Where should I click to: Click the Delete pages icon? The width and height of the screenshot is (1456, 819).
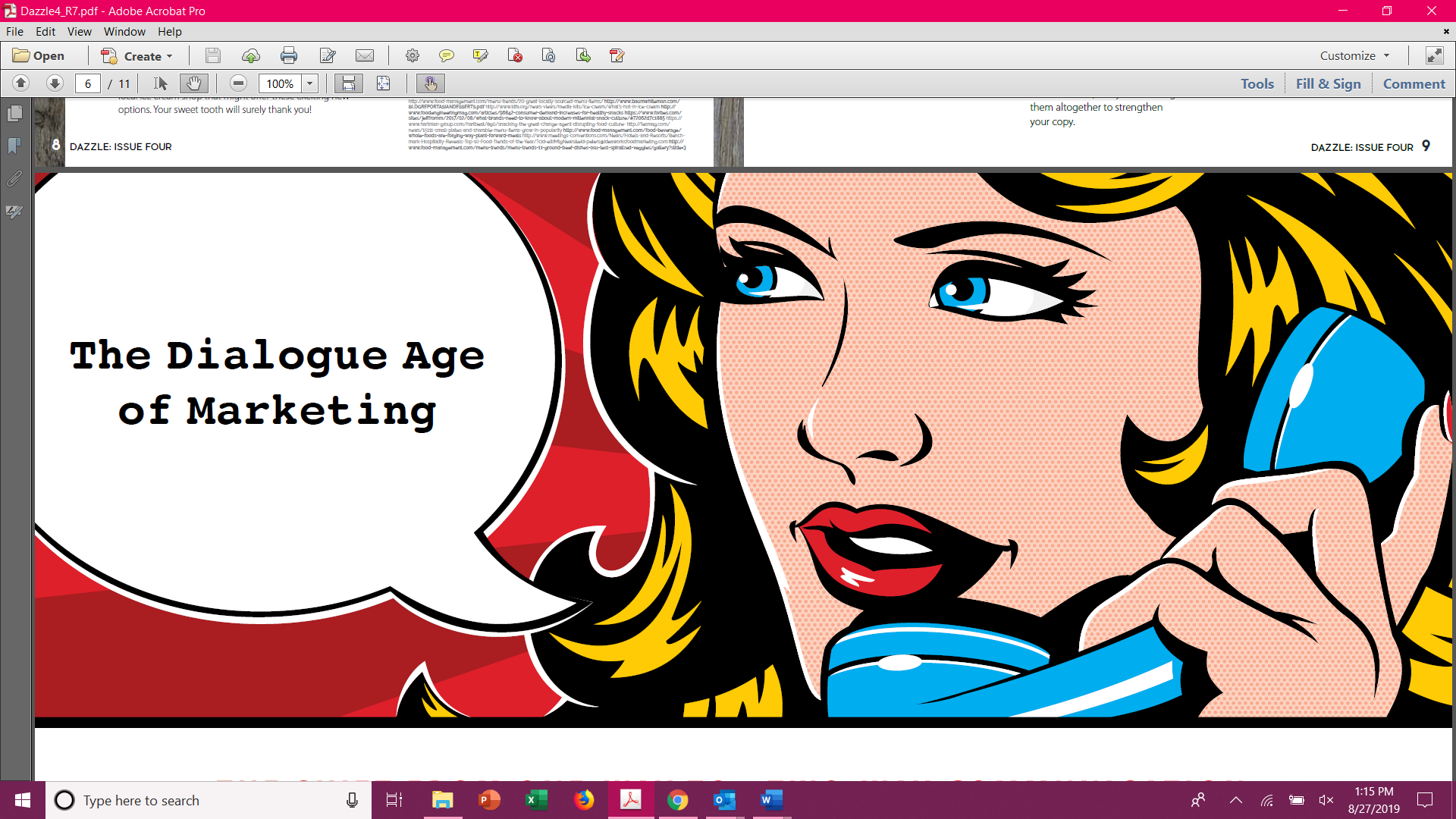click(515, 55)
